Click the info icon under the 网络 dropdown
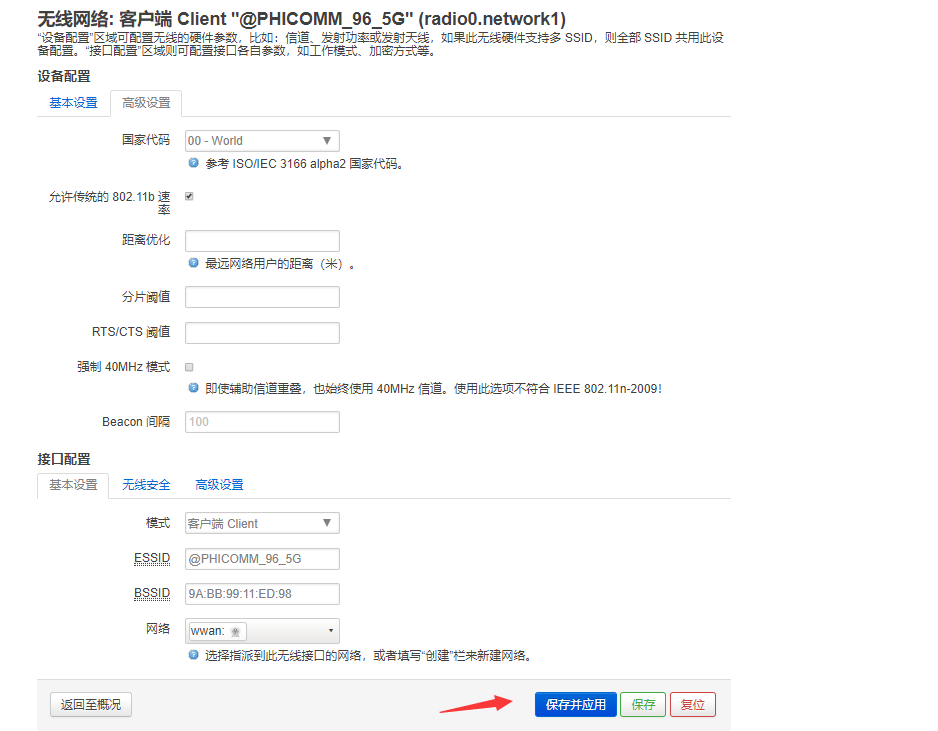Image resolution: width=938 pixels, height=731 pixels. pyautogui.click(x=192, y=655)
